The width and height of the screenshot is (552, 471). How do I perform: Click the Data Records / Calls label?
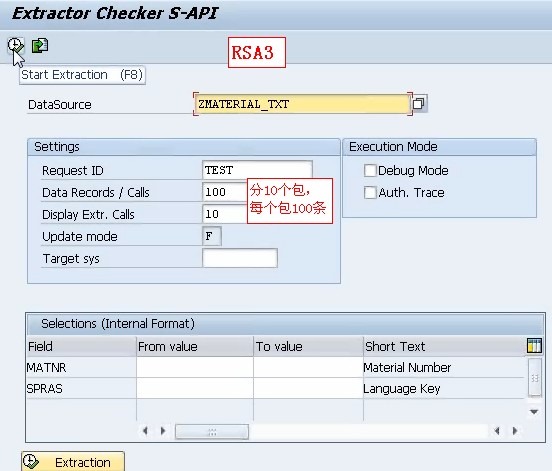96,193
